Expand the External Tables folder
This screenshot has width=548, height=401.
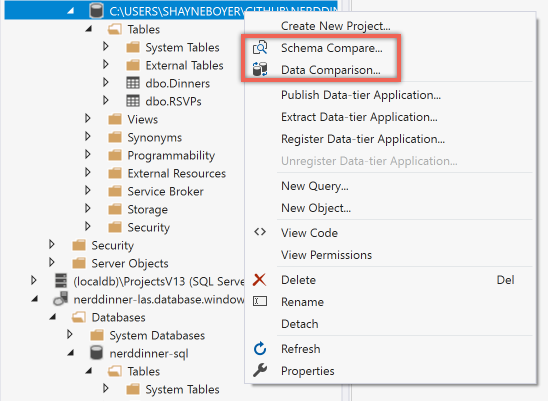pyautogui.click(x=106, y=64)
